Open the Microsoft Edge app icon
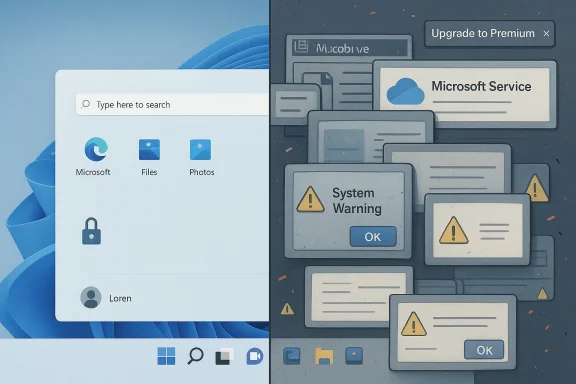This screenshot has height=384, width=576. point(96,149)
